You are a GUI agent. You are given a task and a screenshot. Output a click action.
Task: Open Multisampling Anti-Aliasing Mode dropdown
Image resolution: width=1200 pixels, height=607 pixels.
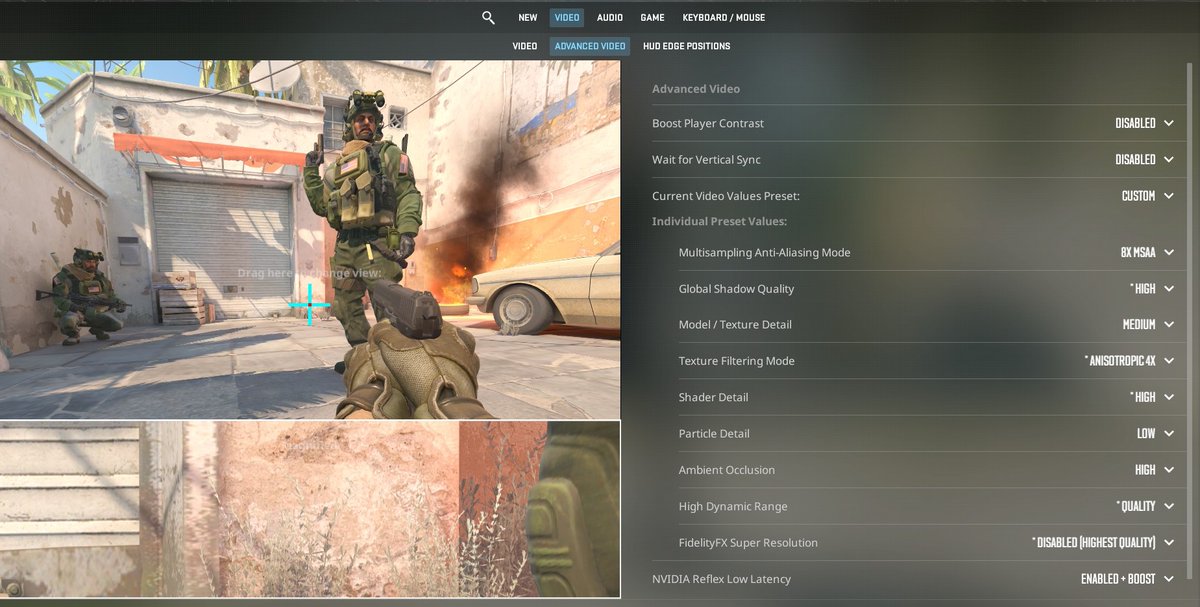1147,253
